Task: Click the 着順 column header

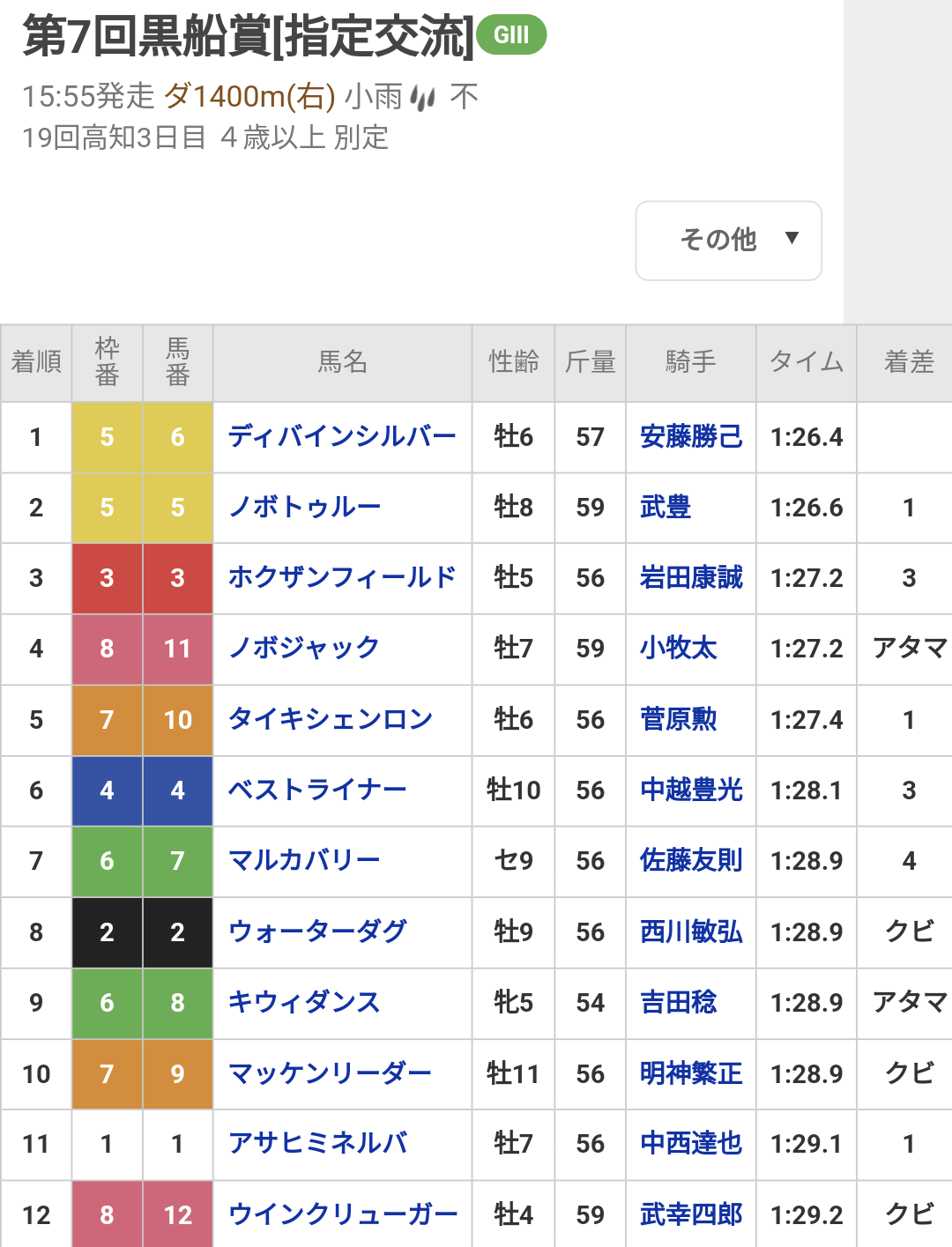Action: pos(36,363)
